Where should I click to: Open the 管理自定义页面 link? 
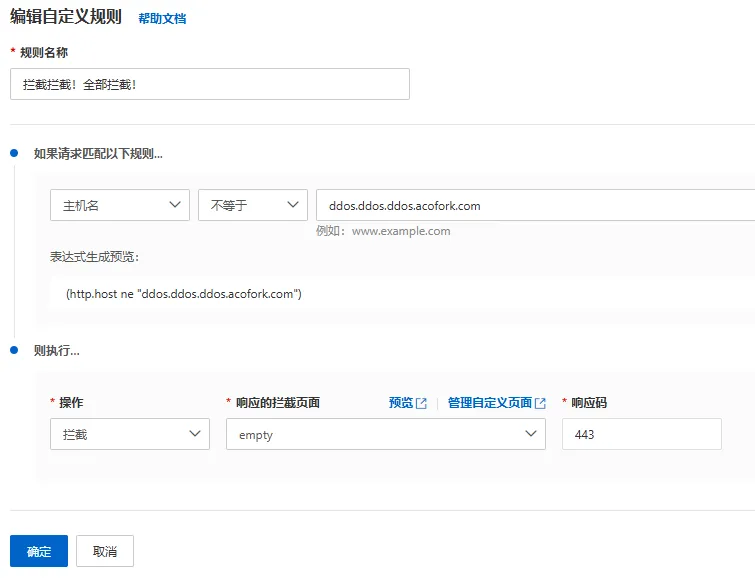coord(490,403)
